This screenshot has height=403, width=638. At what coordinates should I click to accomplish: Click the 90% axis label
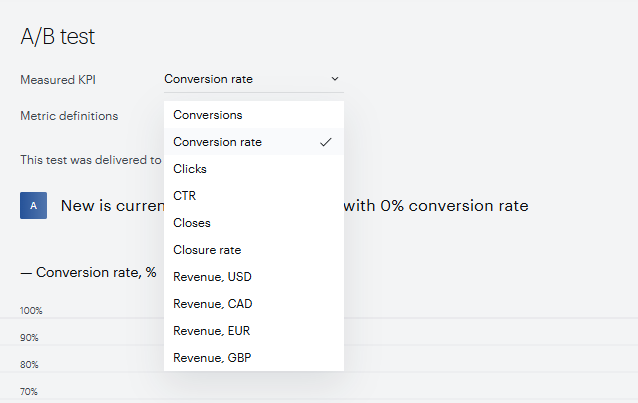(x=29, y=337)
